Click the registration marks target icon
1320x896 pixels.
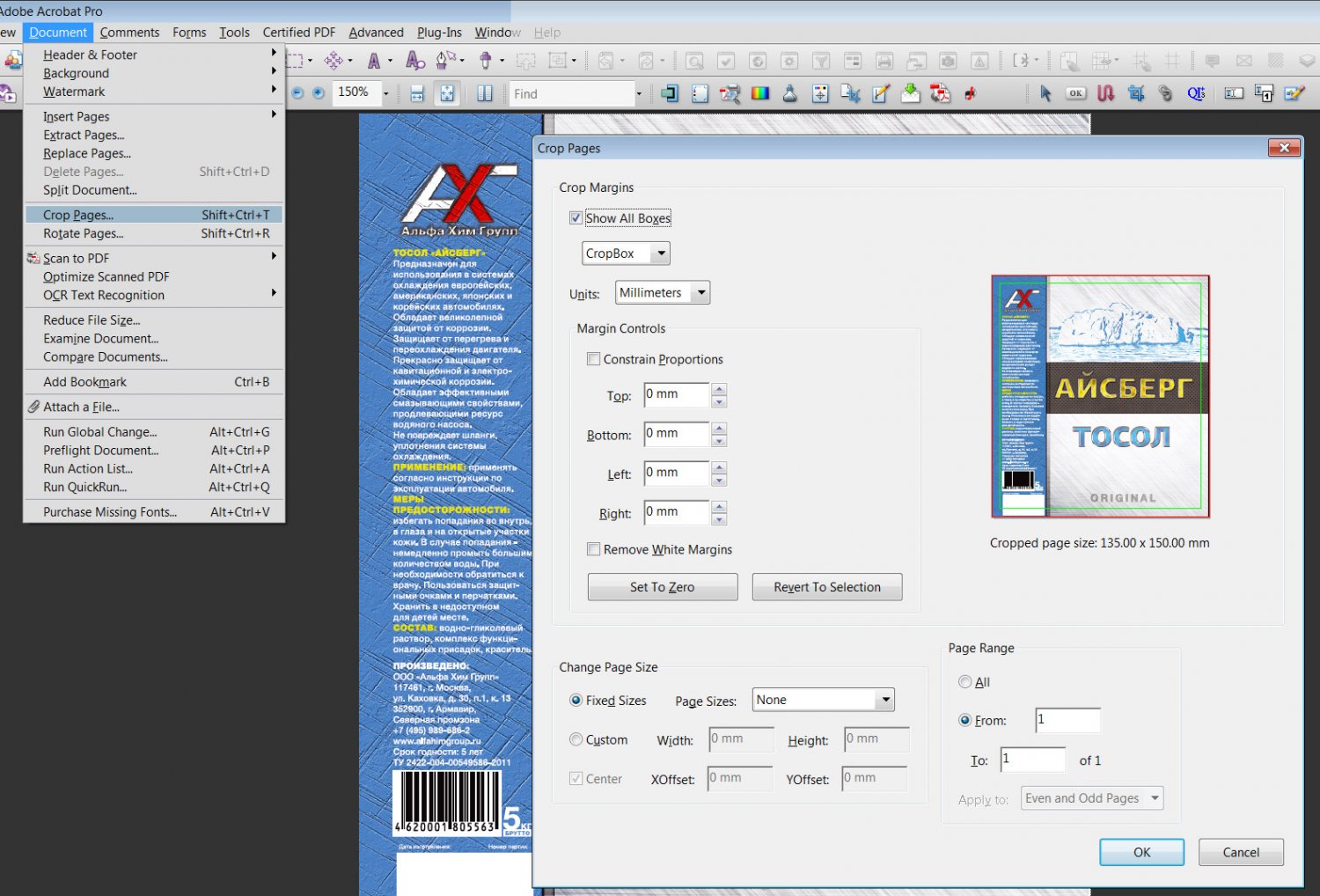[x=820, y=93]
